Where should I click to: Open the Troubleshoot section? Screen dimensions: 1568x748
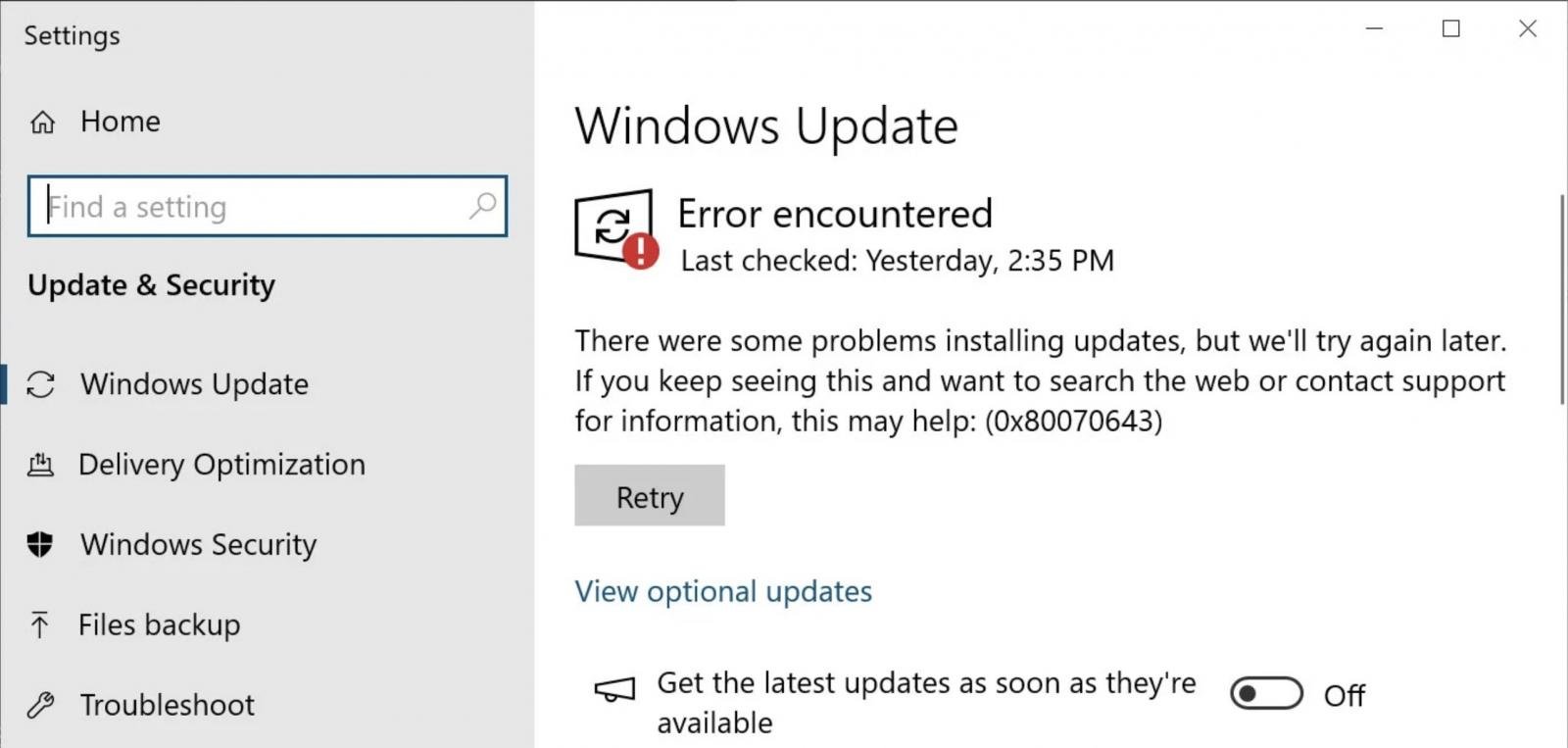pos(167,705)
